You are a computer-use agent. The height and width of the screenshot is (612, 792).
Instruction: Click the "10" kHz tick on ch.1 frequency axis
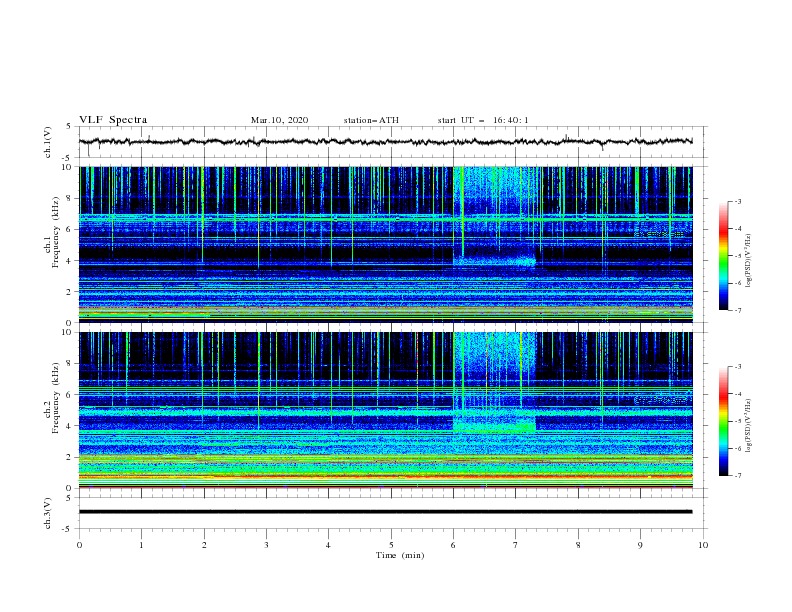click(67, 167)
